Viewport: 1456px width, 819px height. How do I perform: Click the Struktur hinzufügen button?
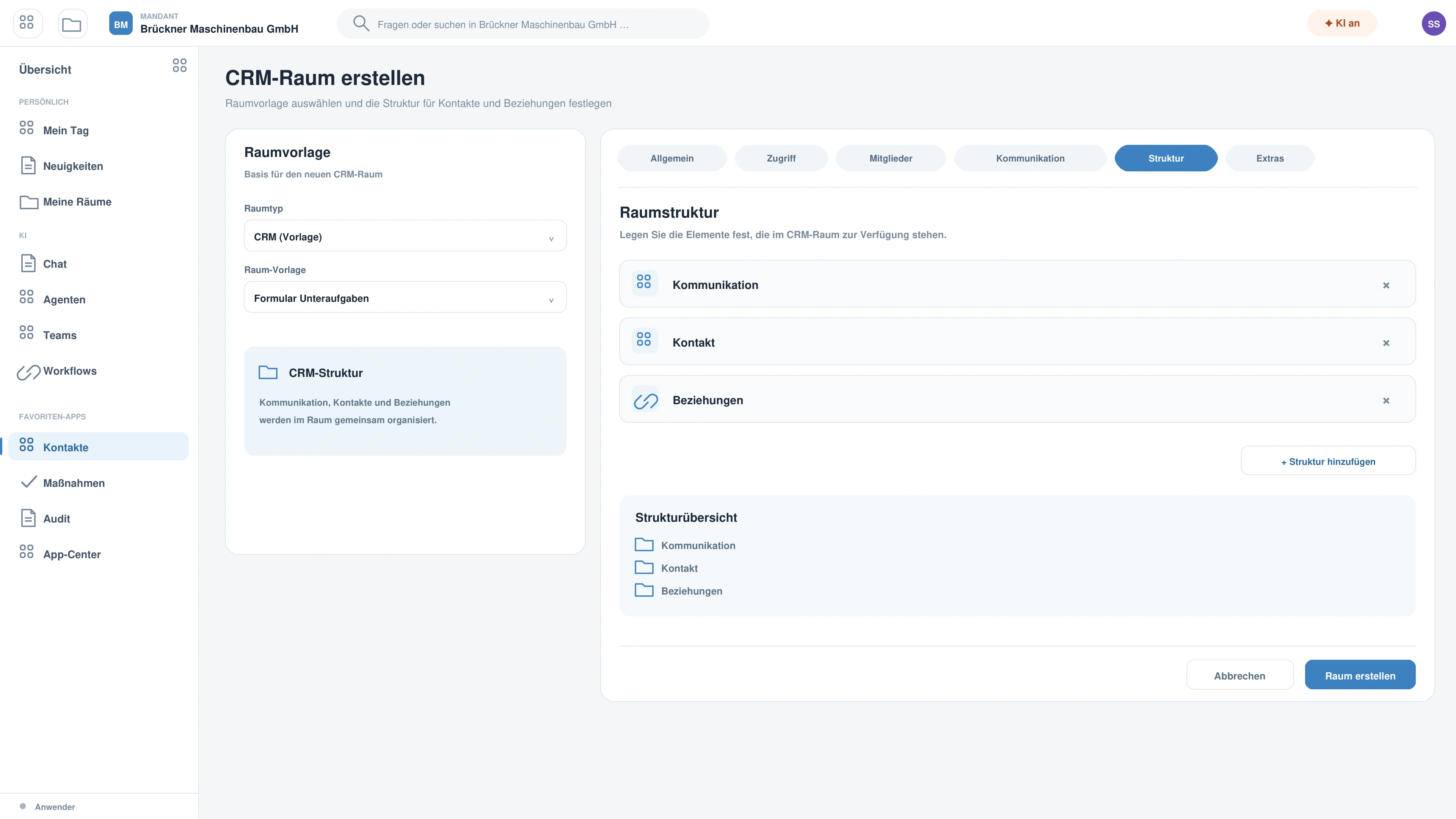(x=1328, y=461)
